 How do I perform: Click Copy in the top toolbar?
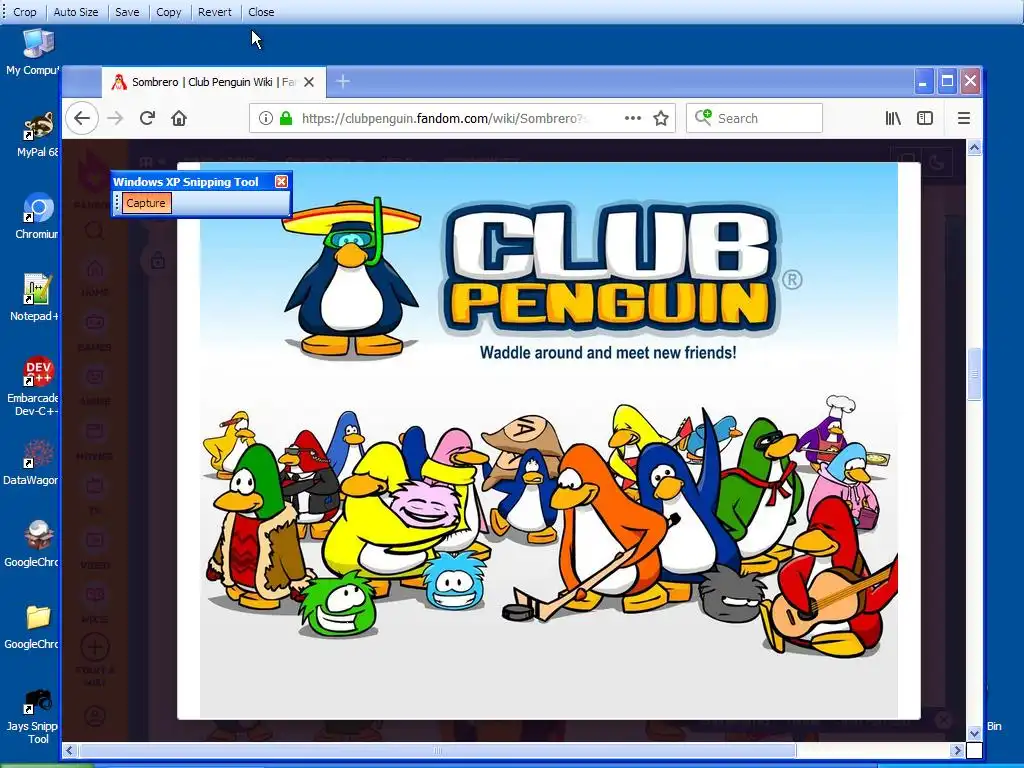168,12
